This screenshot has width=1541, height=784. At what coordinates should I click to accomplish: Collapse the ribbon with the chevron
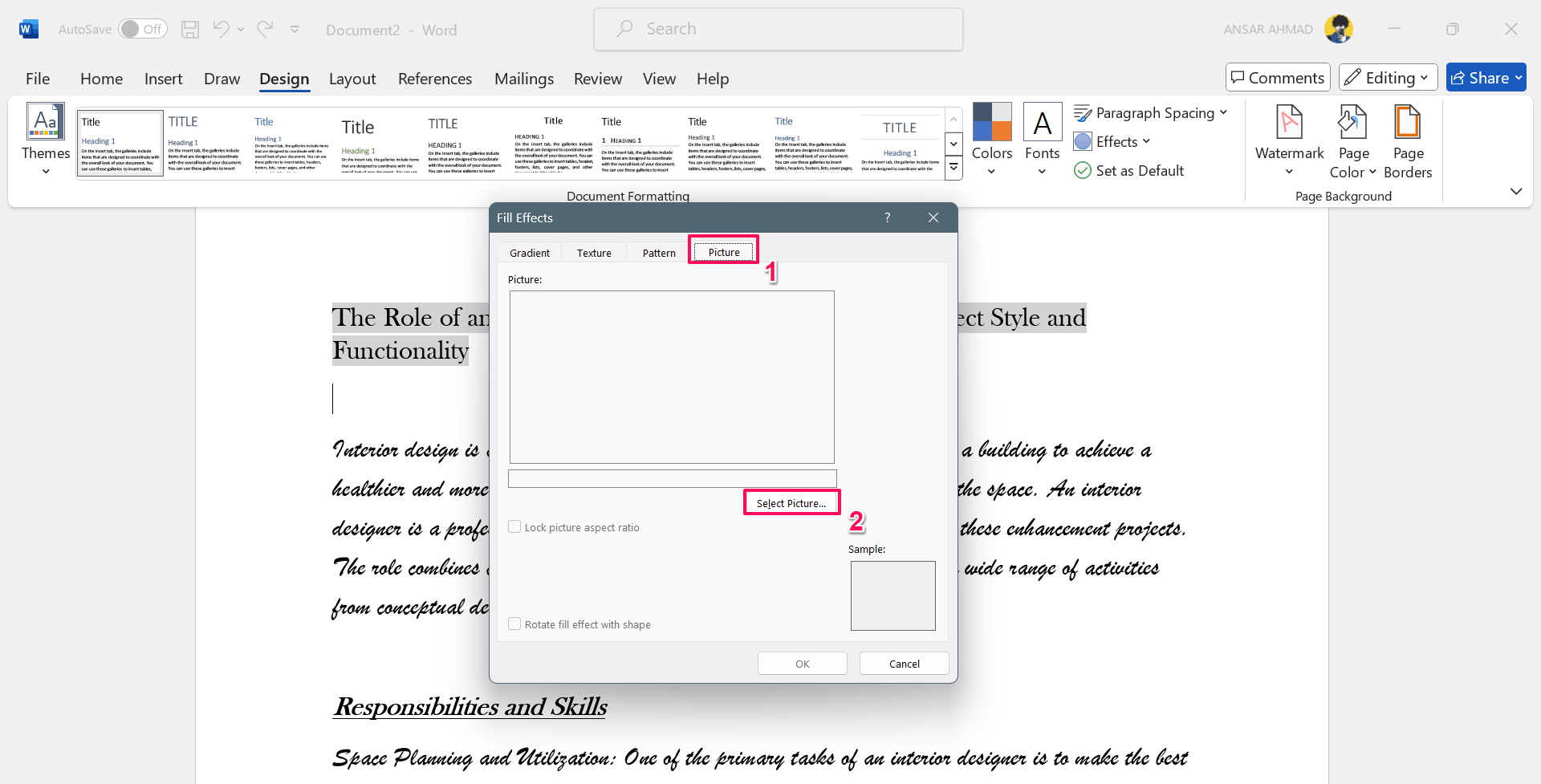point(1516,191)
